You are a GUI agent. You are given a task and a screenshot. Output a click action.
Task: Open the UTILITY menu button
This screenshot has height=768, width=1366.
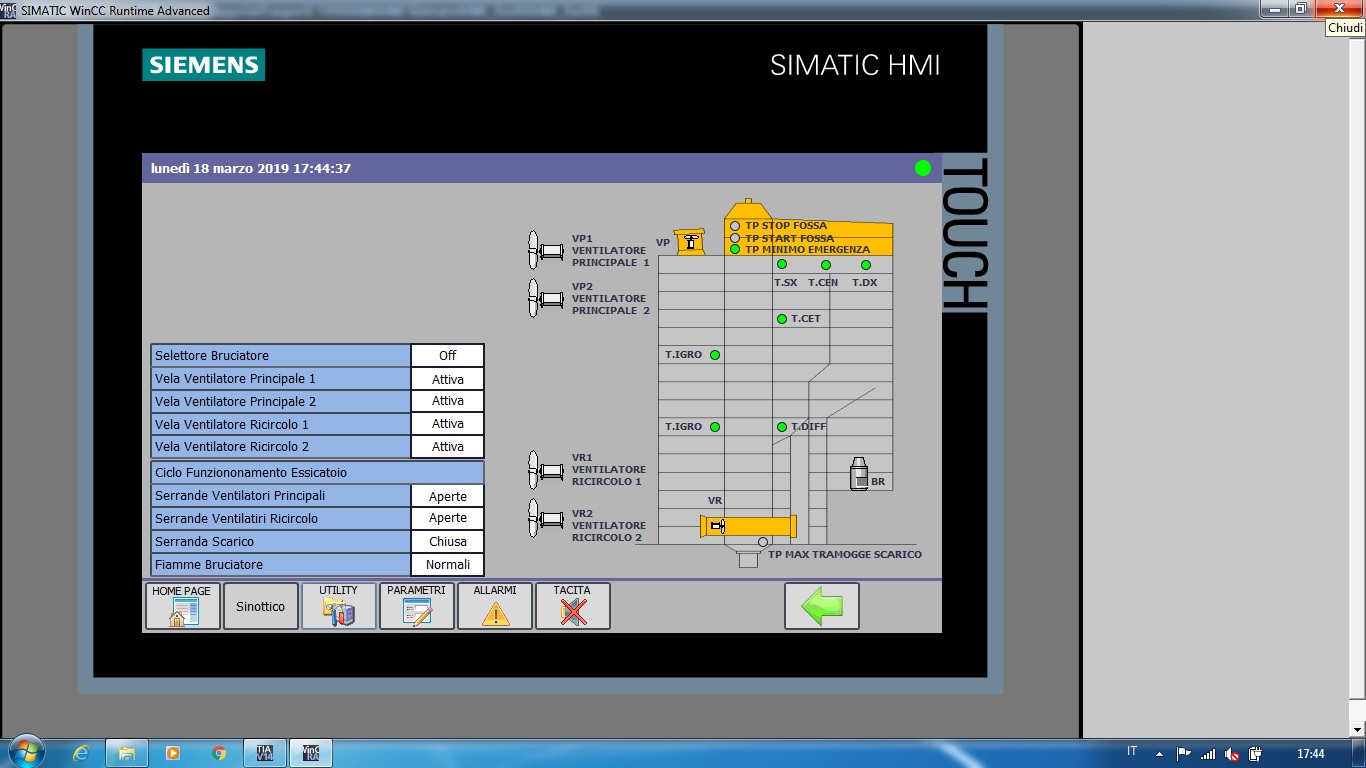tap(339, 606)
